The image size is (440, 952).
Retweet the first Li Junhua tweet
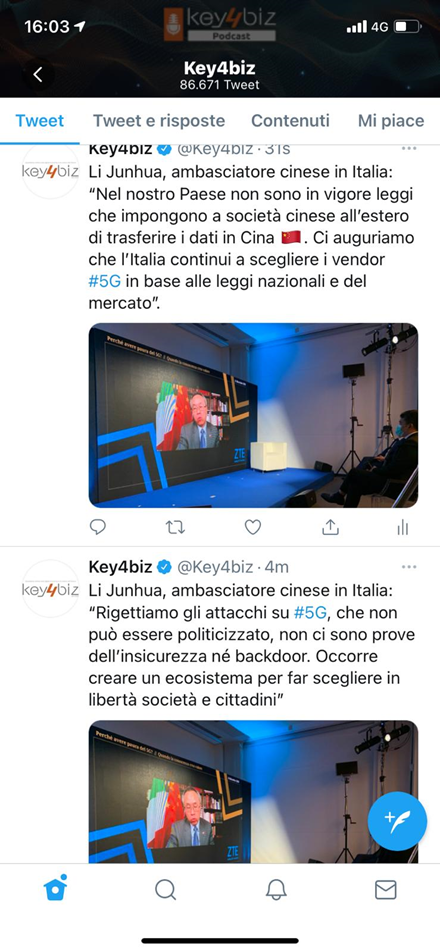point(175,528)
